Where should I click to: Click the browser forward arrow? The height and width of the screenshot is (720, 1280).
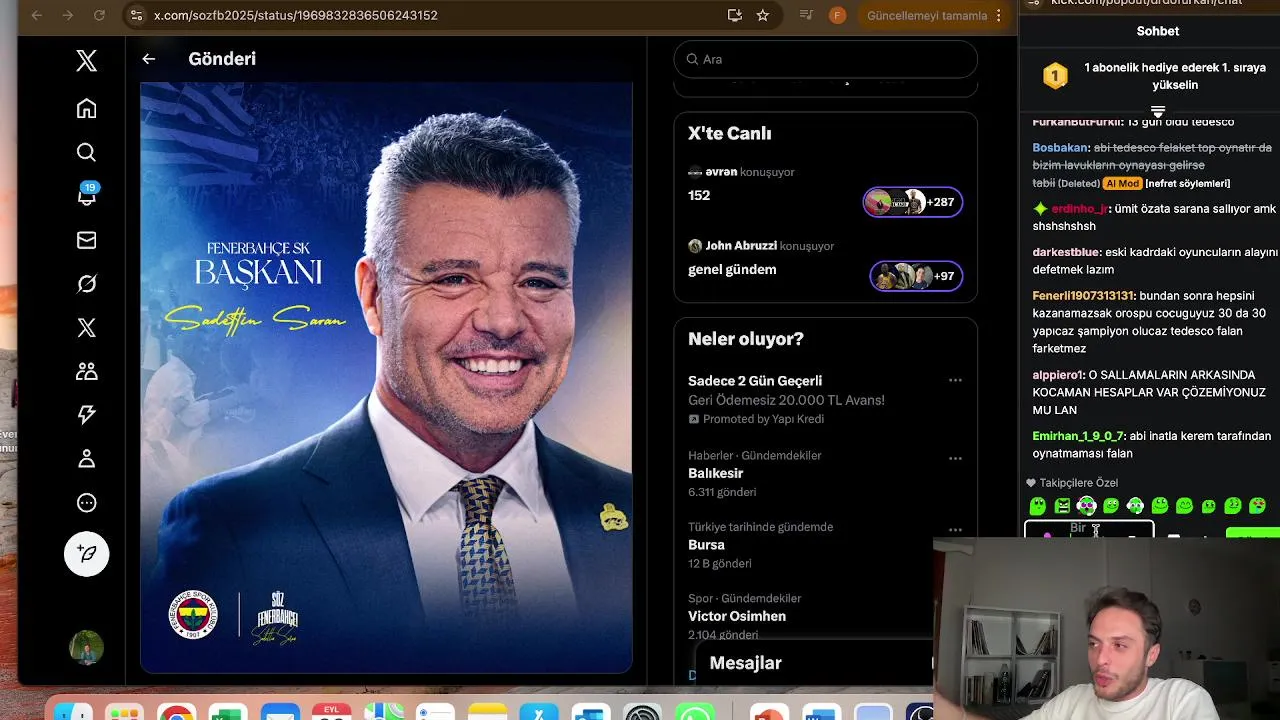(68, 15)
